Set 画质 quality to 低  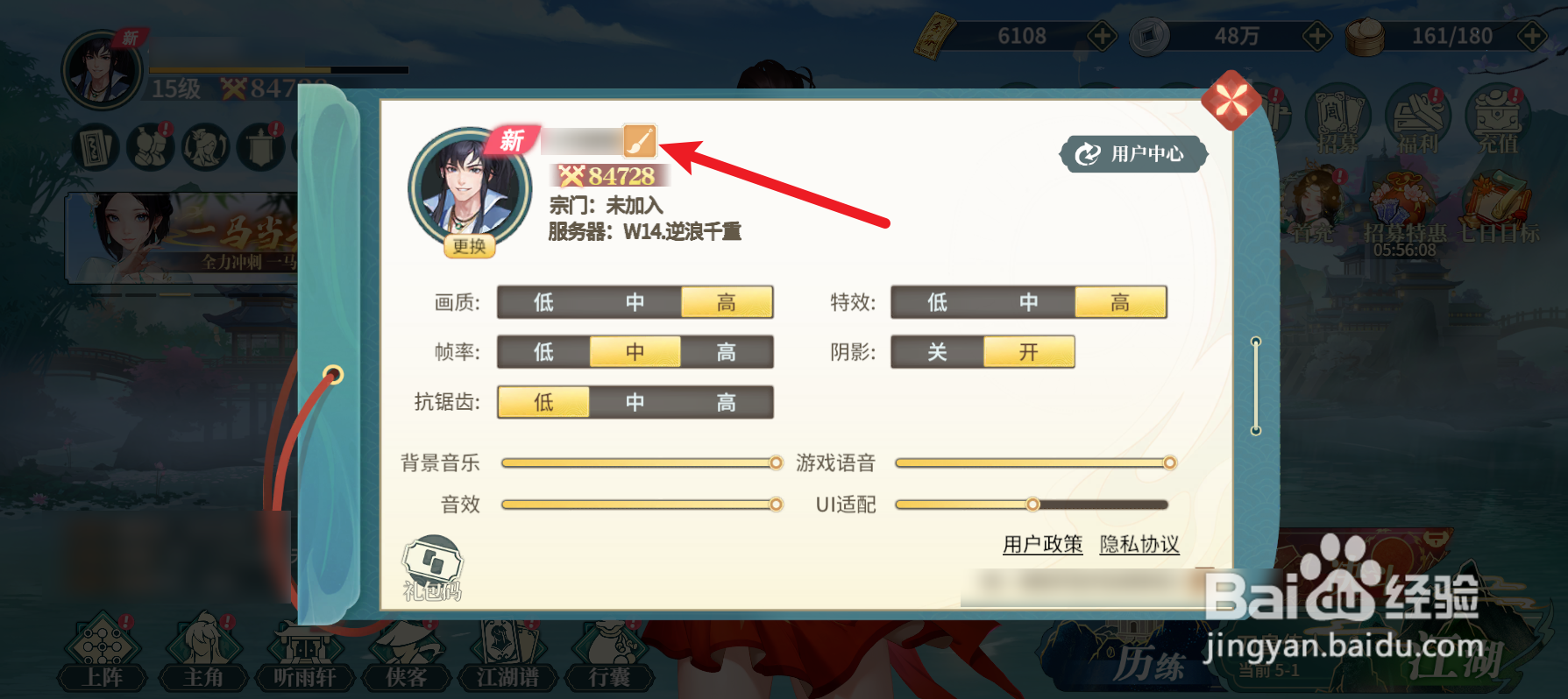543,302
